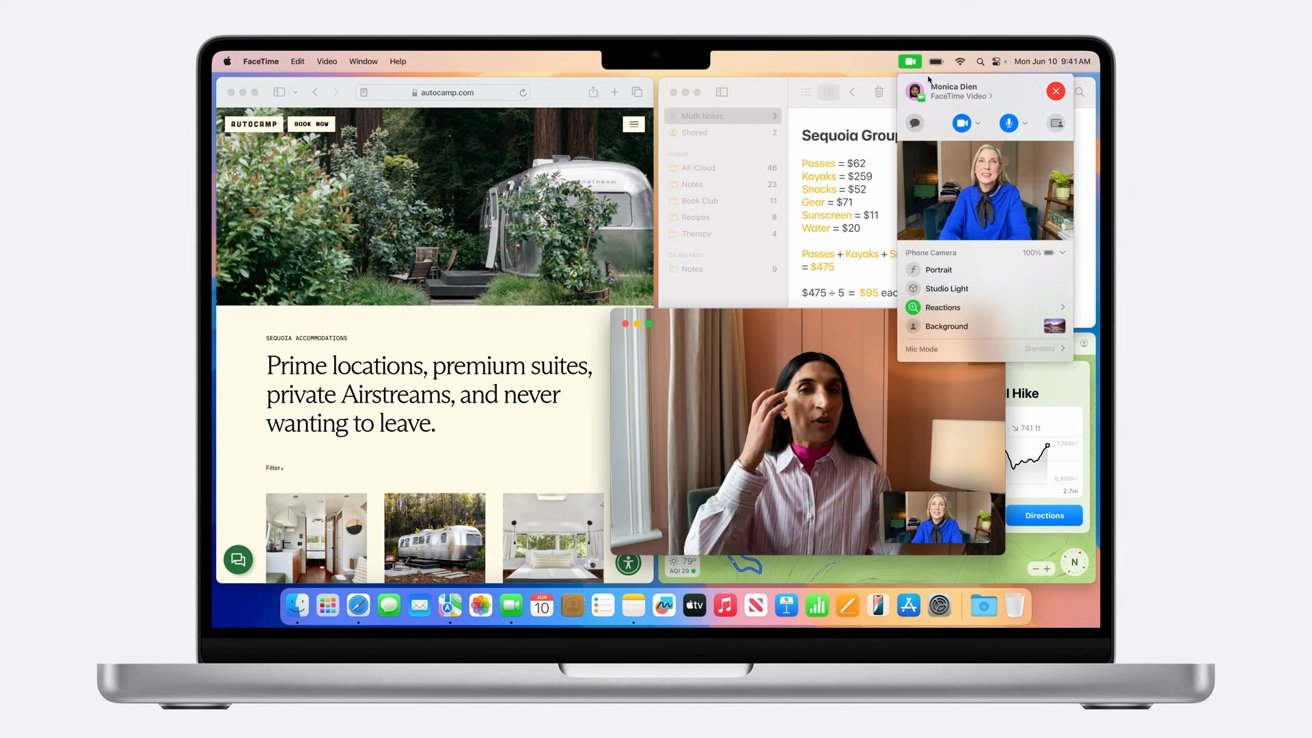Switch Notes to list view
The image size is (1312, 738).
click(x=805, y=92)
